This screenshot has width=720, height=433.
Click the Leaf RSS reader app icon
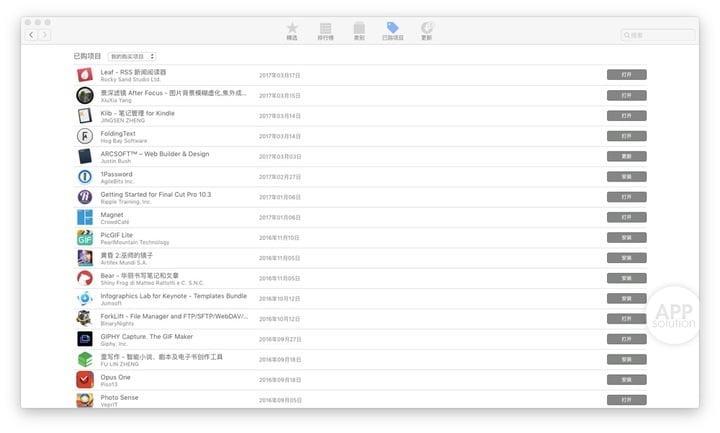coord(85,75)
